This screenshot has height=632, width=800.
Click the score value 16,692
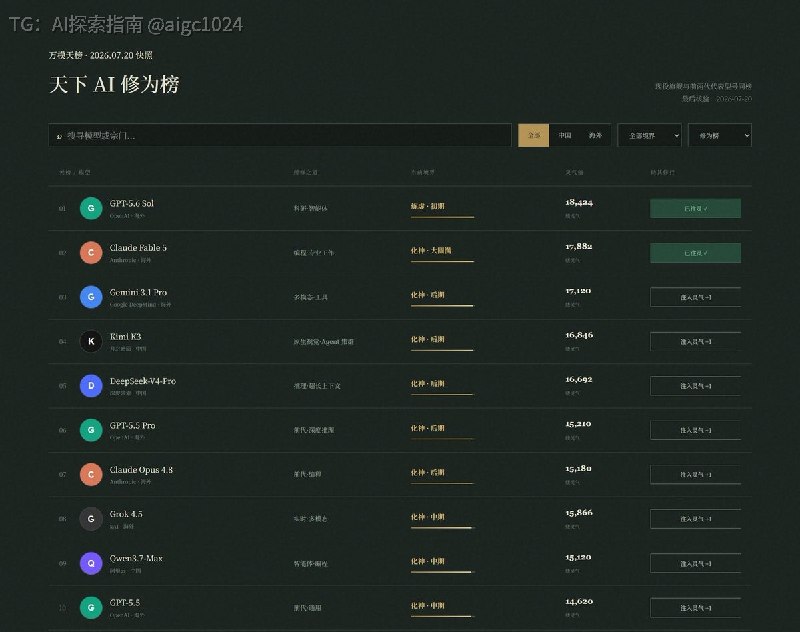click(x=579, y=380)
